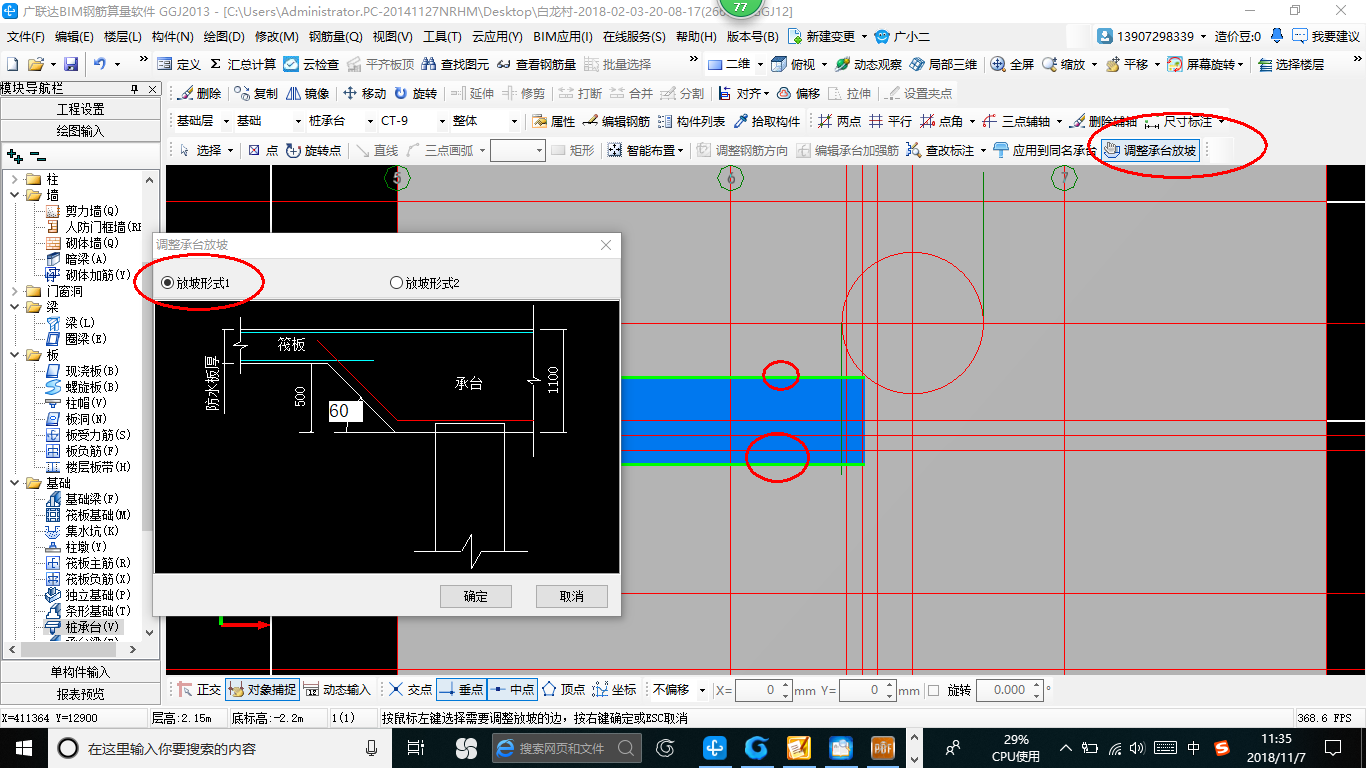Screen dimensions: 1366x768
Task: Select 平行 parallel axis tool
Action: [x=890, y=121]
